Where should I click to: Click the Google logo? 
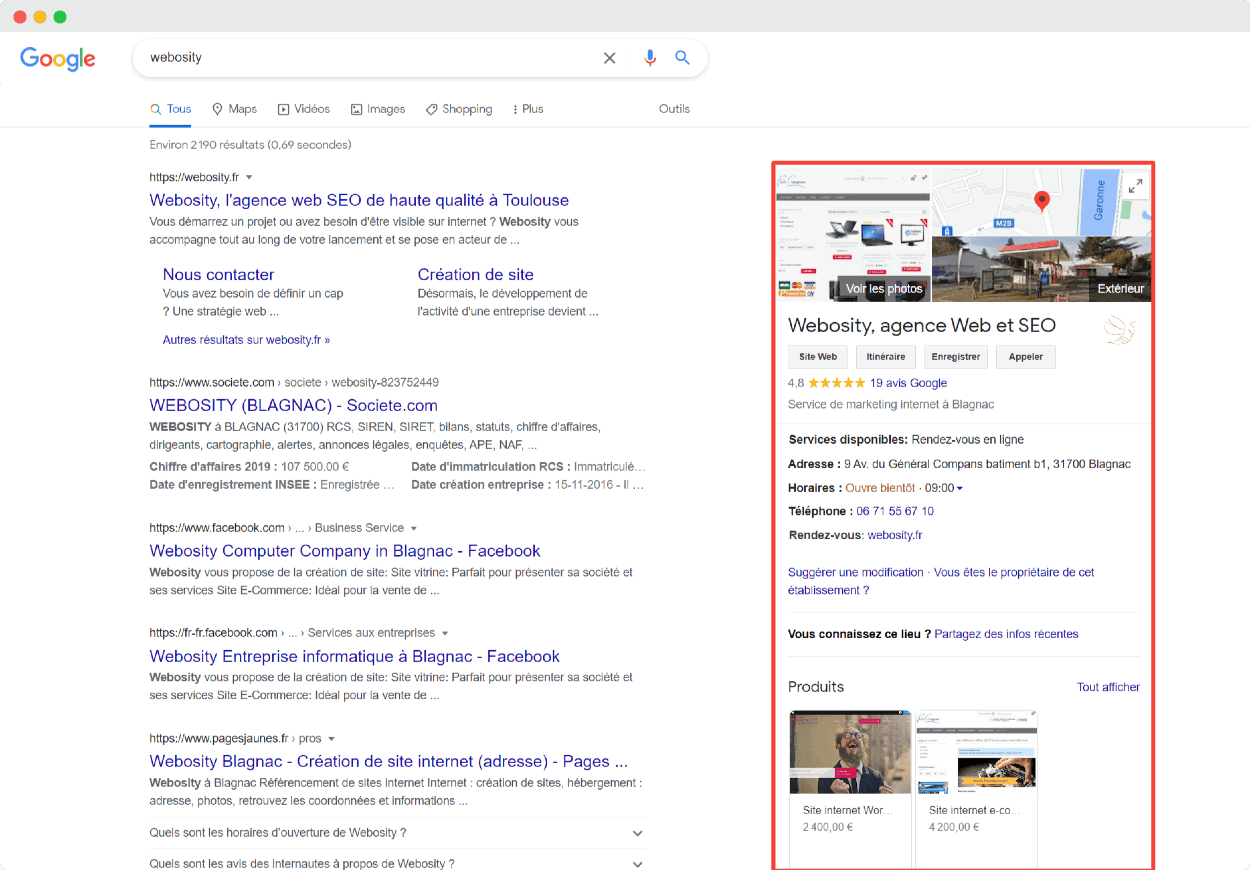(x=58, y=58)
